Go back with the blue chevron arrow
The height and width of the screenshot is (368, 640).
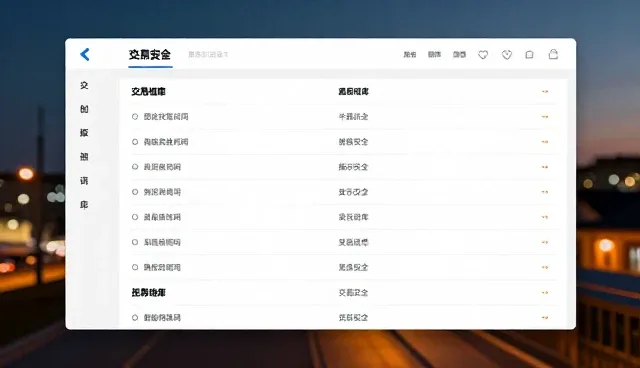(85, 54)
